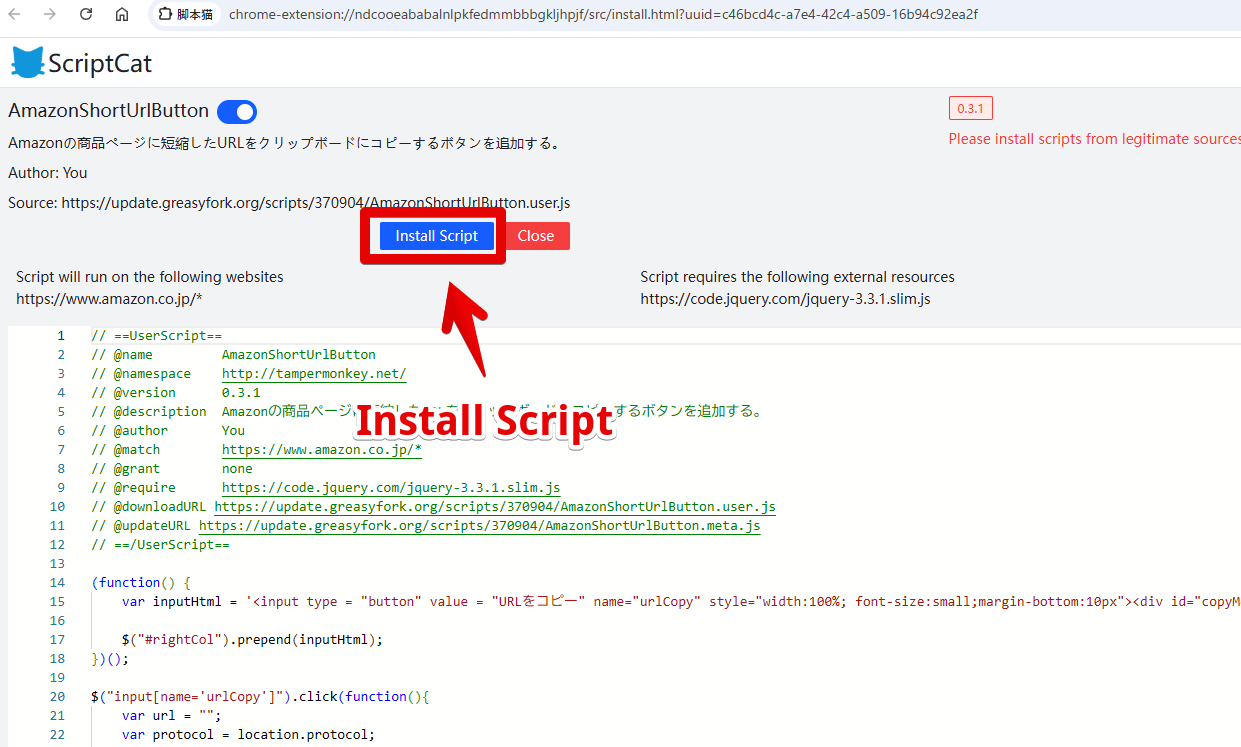
Task: Click the '// @author You' code line
Action: [168, 431]
